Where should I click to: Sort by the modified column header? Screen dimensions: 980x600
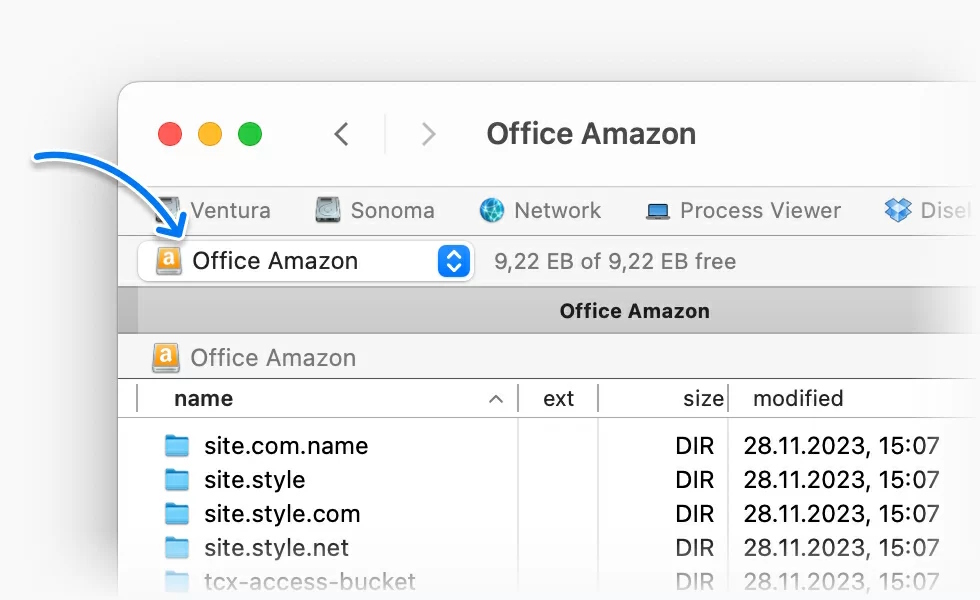click(798, 399)
